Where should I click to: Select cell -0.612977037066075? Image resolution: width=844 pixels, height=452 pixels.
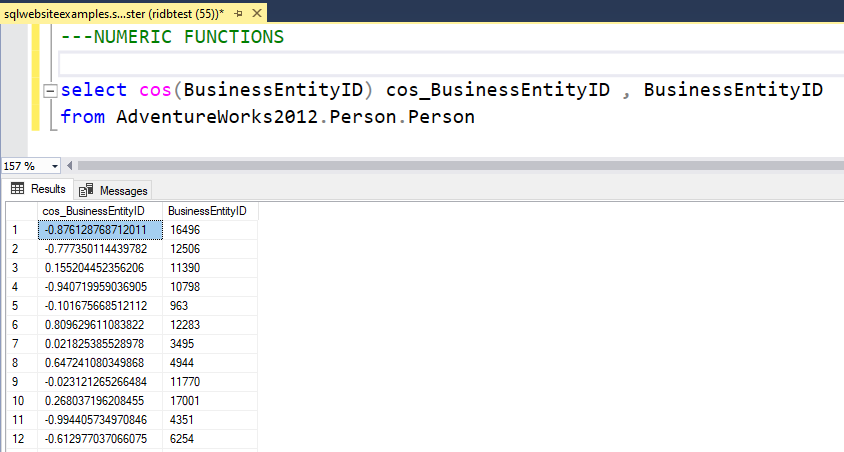pos(100,439)
